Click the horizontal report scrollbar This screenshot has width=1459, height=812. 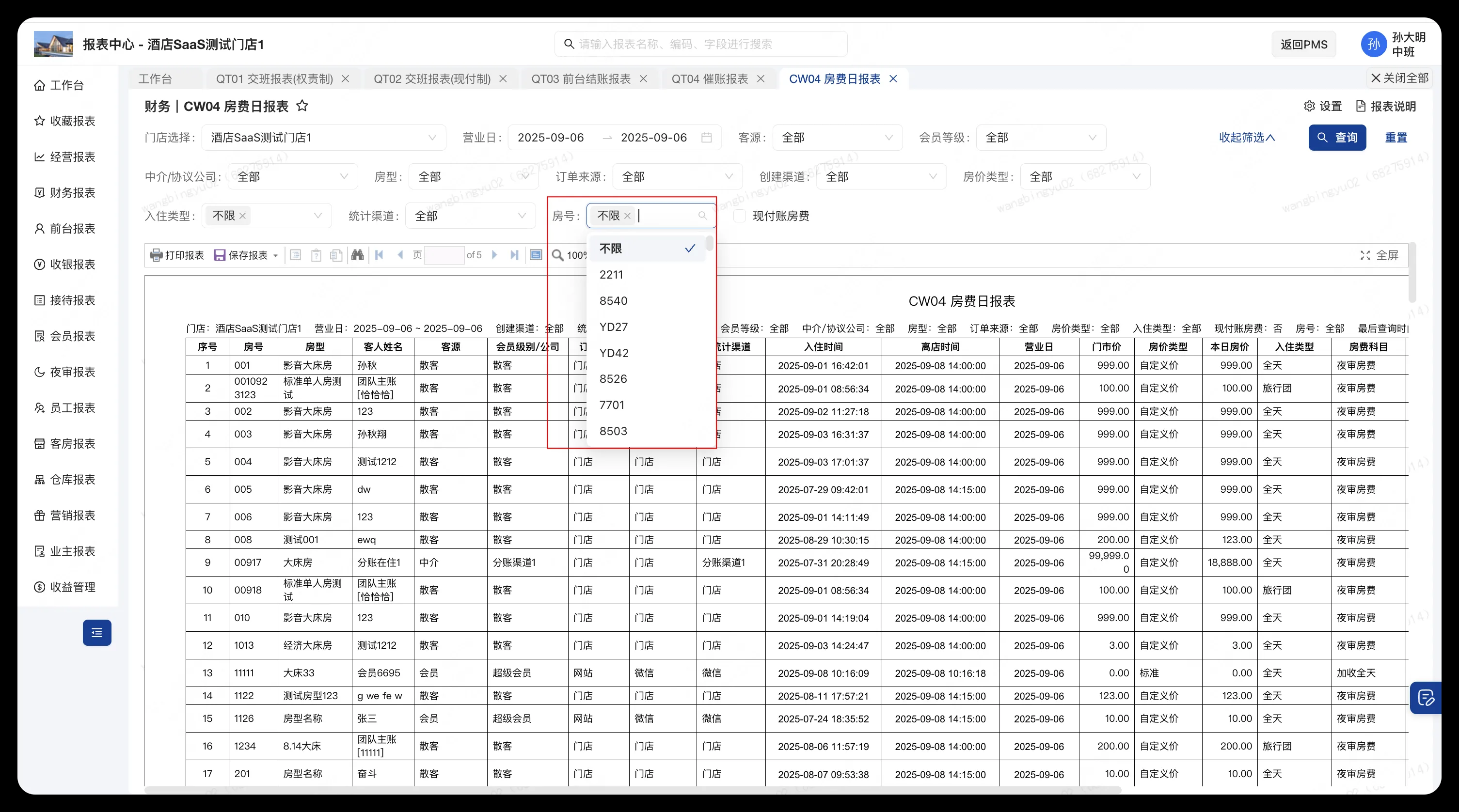pos(633,790)
